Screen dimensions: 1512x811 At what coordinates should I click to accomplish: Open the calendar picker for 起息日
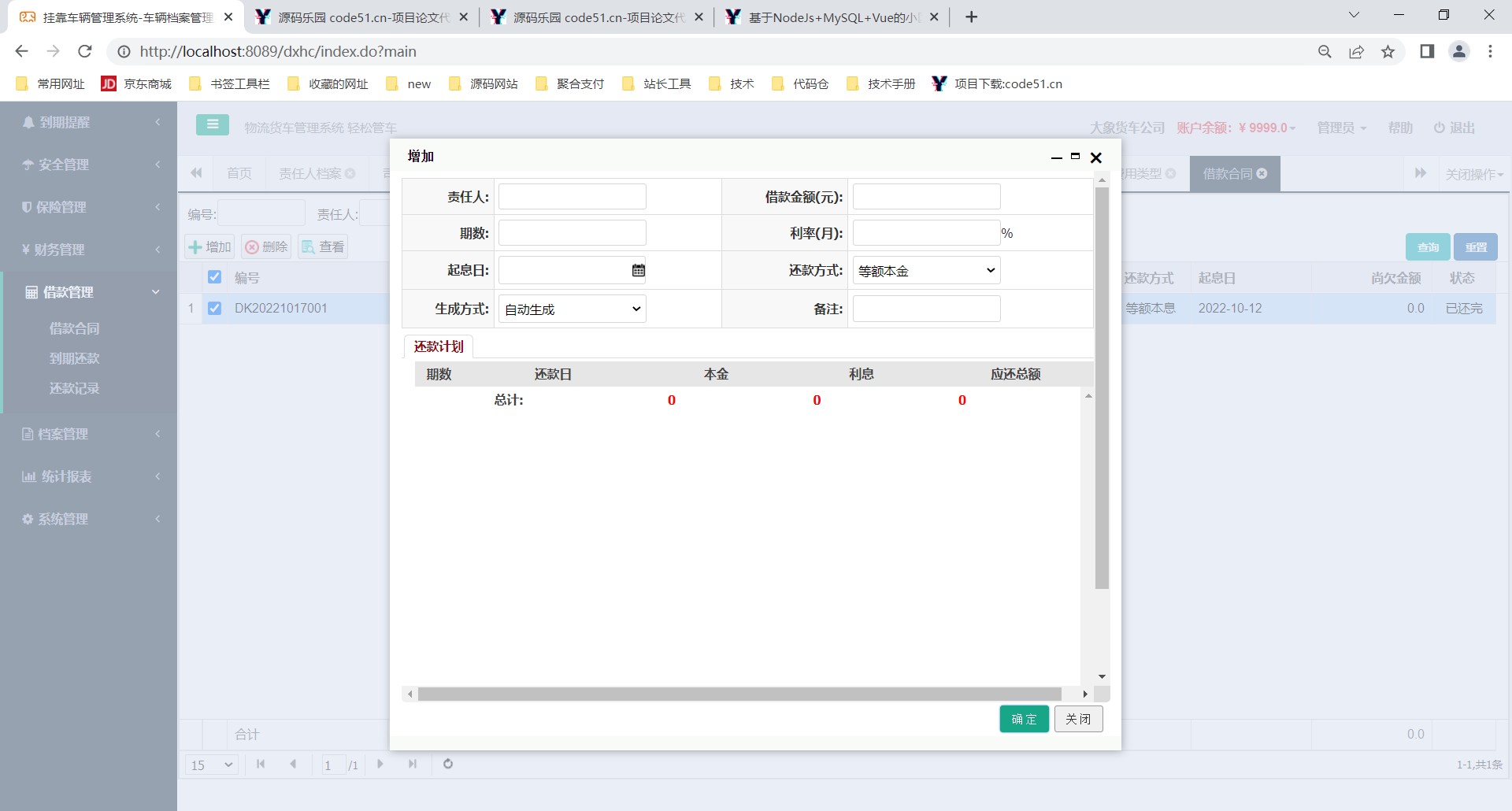638,270
